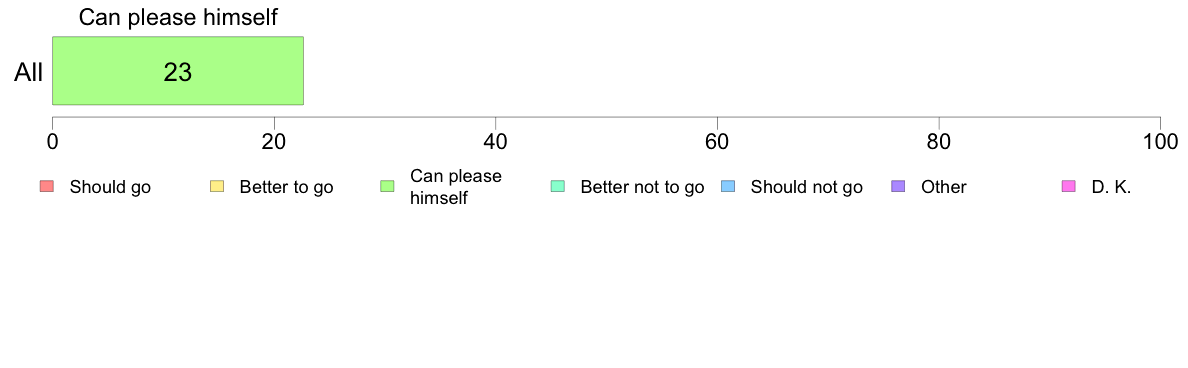
Task: Click the 100 axis tick label
Action: 1160,142
